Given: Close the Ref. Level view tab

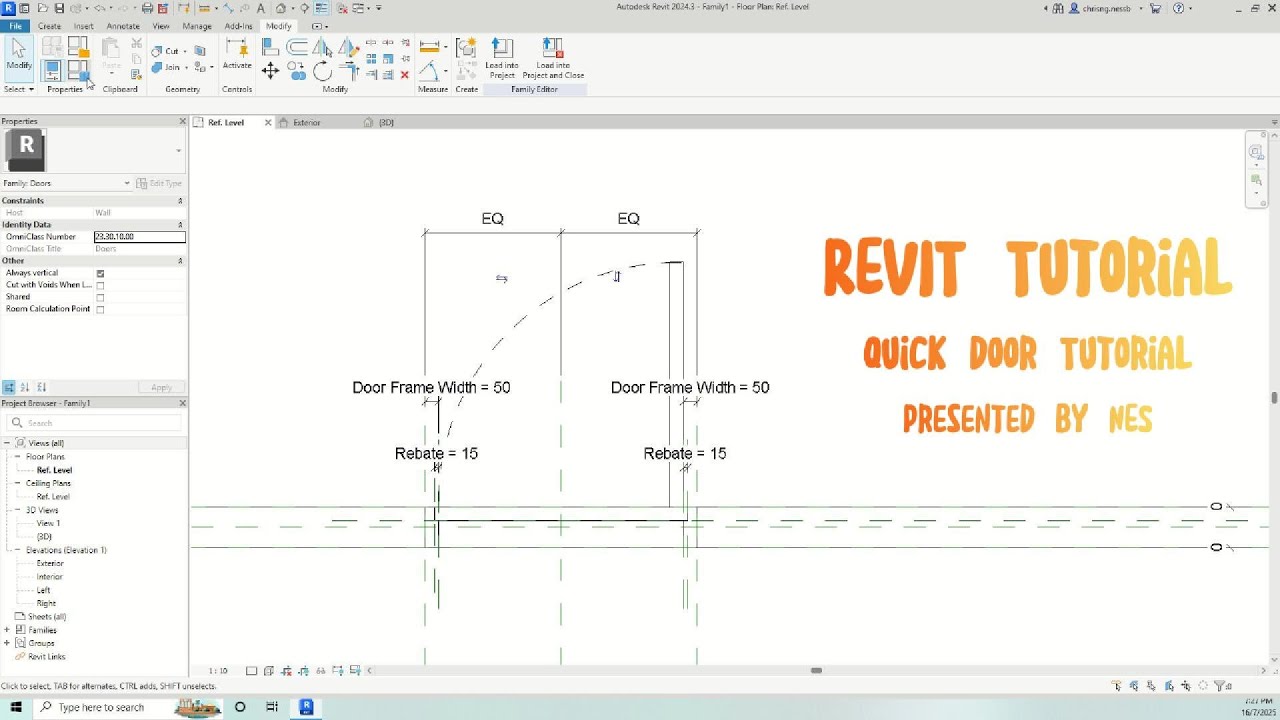Looking at the screenshot, I should click(x=268, y=122).
